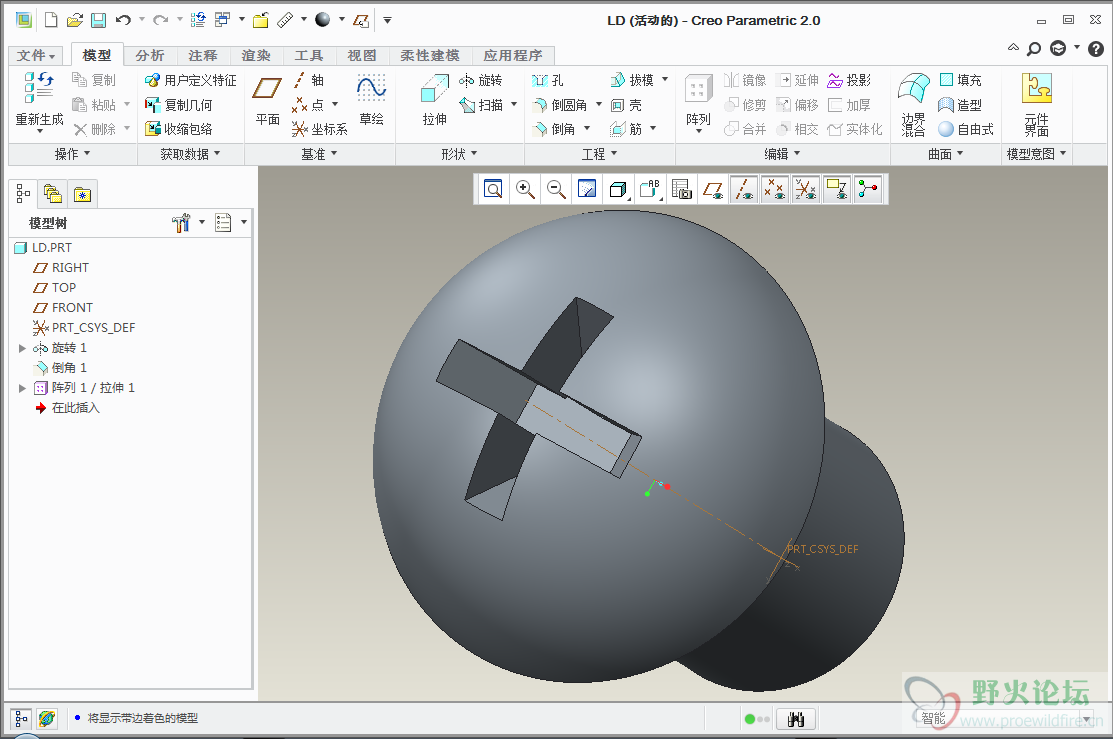The width and height of the screenshot is (1113, 739).
Task: Expand the 阵列 1 / 拉伸 1 node
Action: [x=22, y=388]
